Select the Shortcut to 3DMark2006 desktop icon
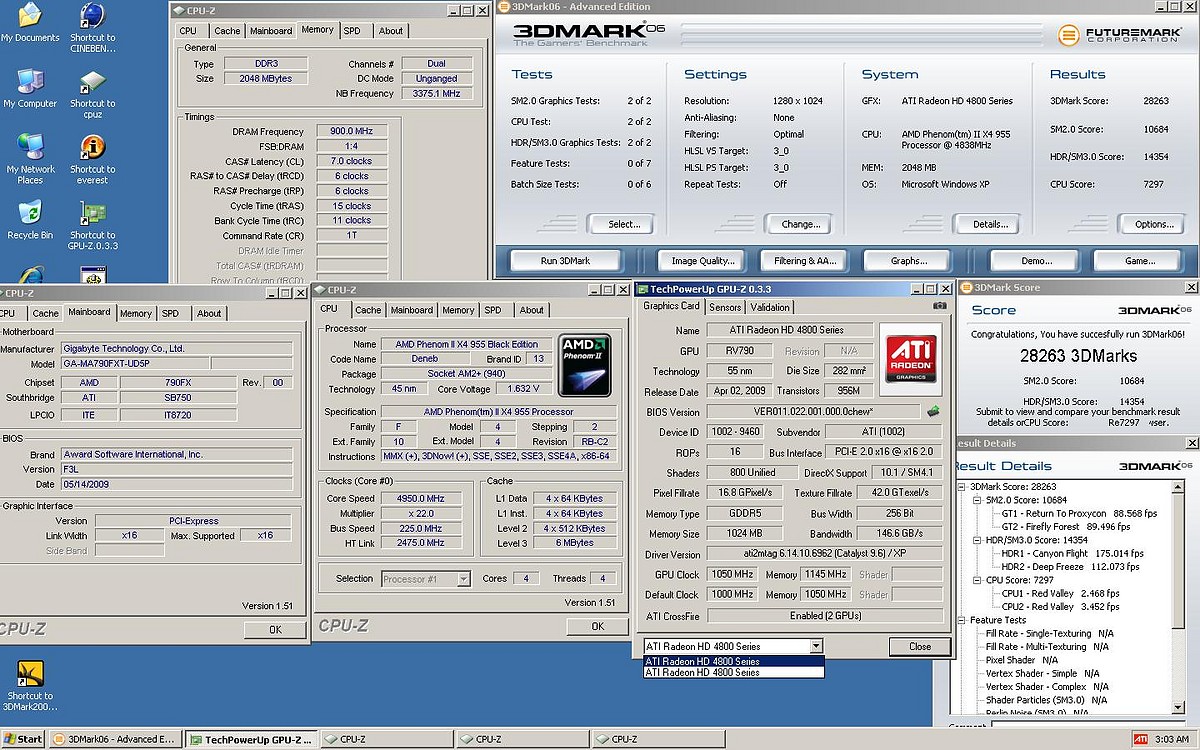The height and width of the screenshot is (750, 1200). [x=30, y=673]
